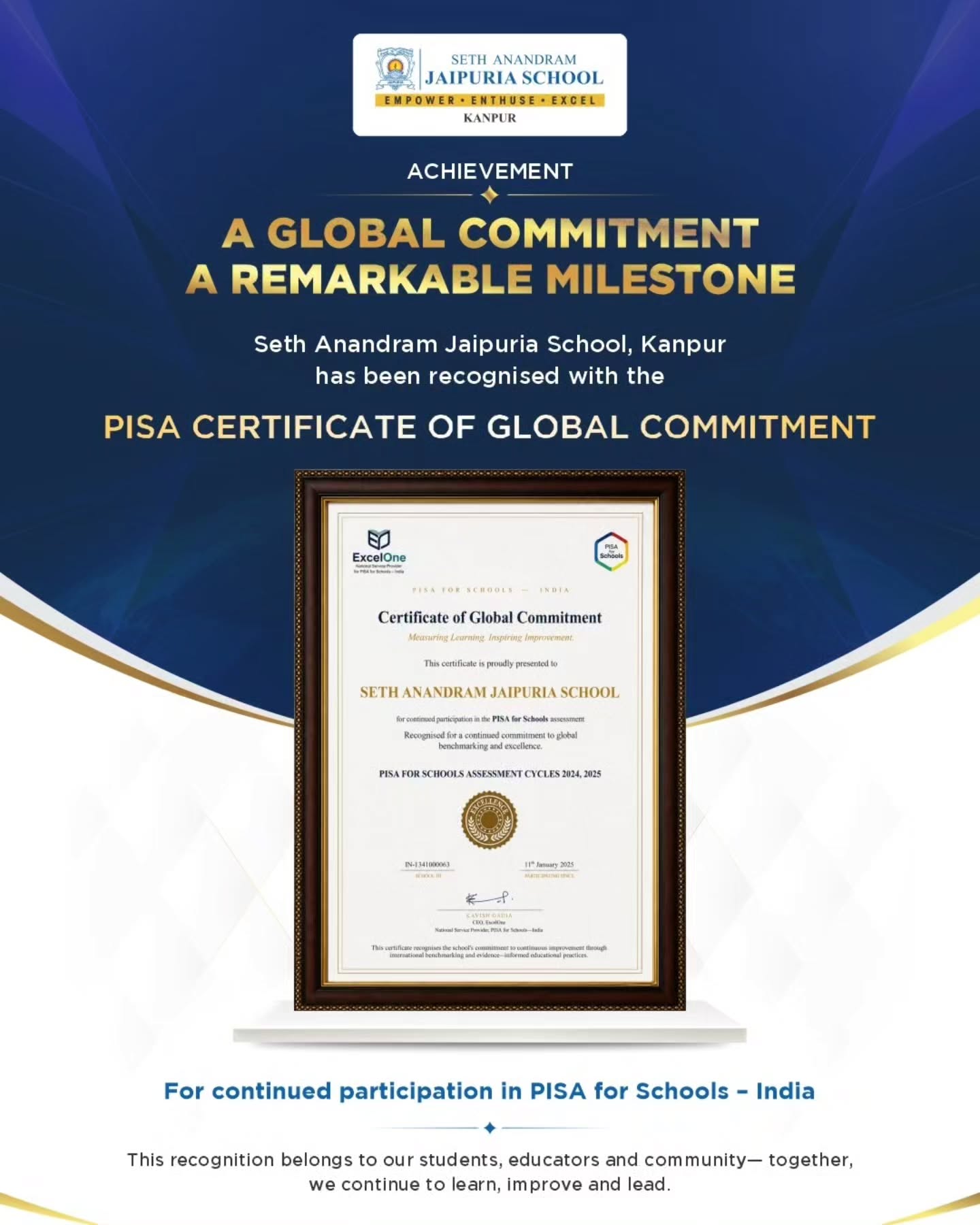Click the "JAIPURIA SCHOOL" header logo text
The height and width of the screenshot is (1225, 980).
514,78
